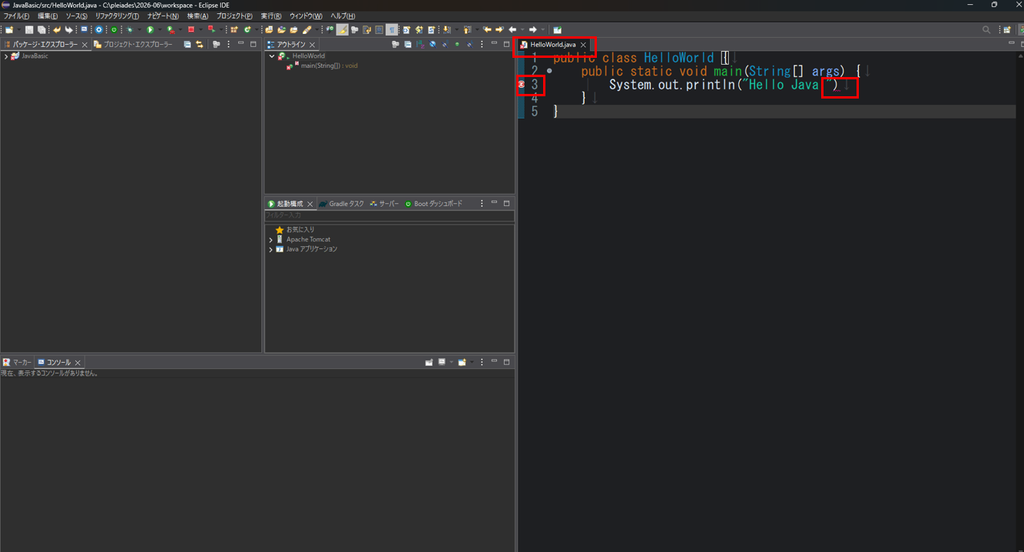Click the New file wizard toolbar icon
Screen dimensions: 1024x552
click(x=8, y=29)
